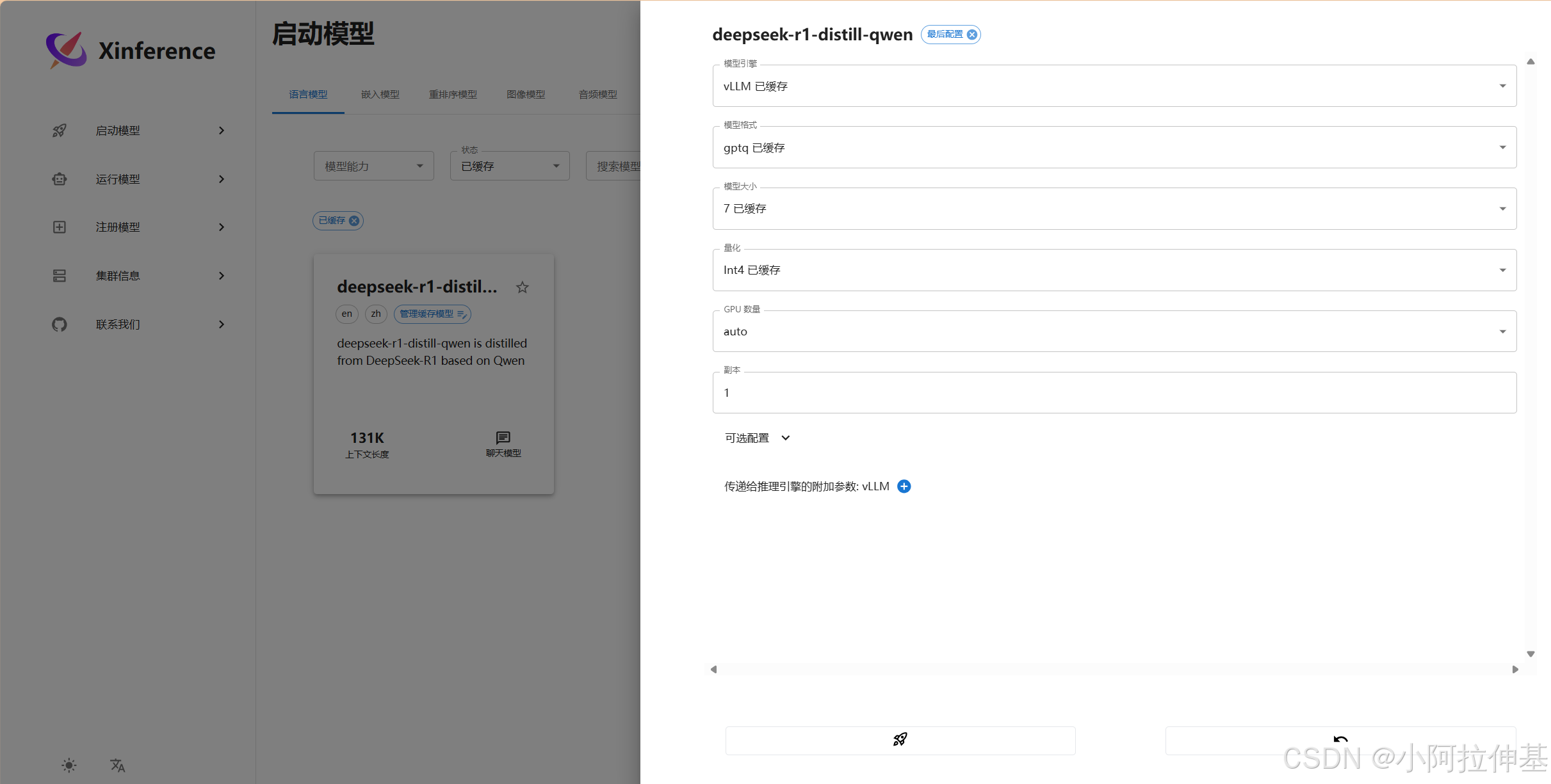The image size is (1551, 784).
Task: Click the chat model icon on card
Action: (x=503, y=438)
